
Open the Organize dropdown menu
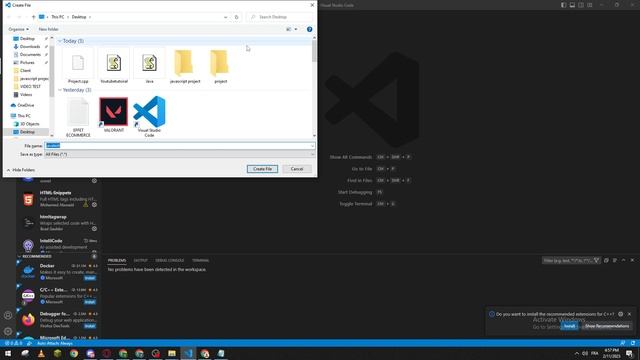pyautogui.click(x=18, y=29)
